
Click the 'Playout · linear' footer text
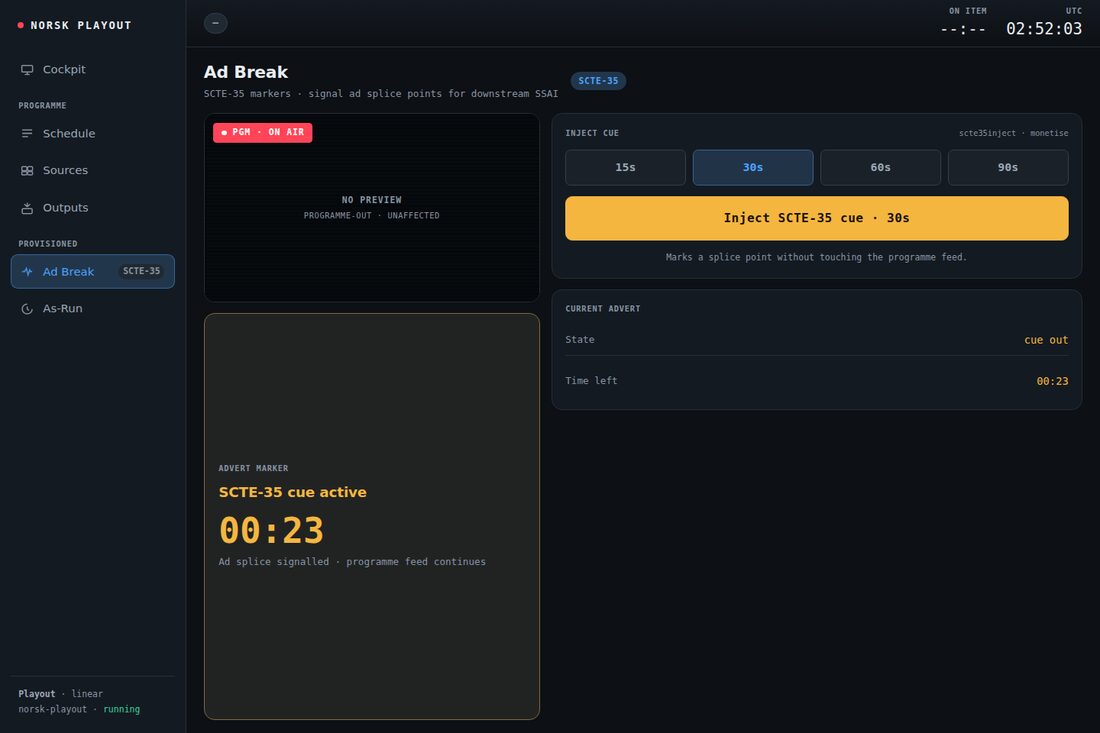coord(60,694)
